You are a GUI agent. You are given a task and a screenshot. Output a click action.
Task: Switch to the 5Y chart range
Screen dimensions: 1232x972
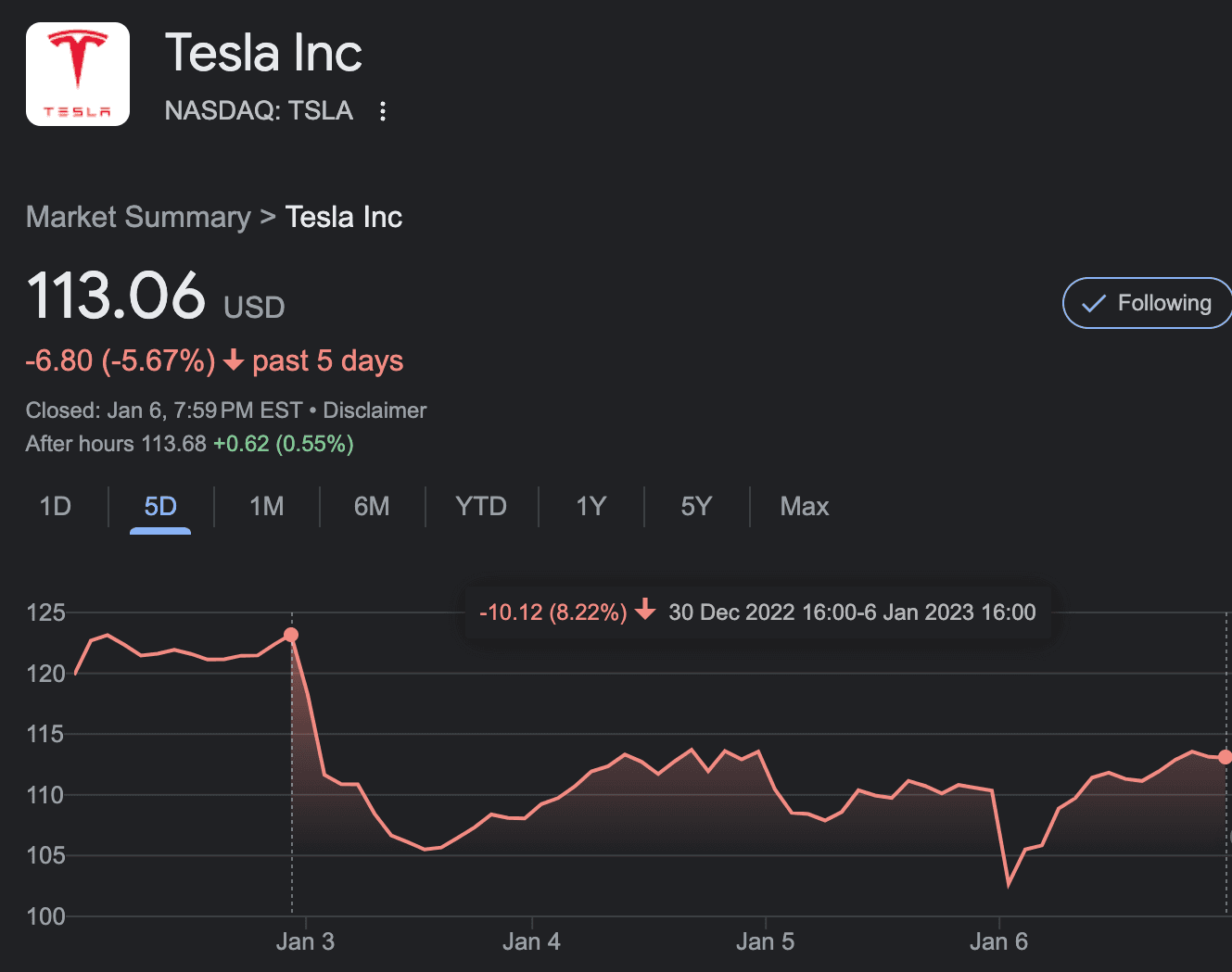[x=696, y=506]
